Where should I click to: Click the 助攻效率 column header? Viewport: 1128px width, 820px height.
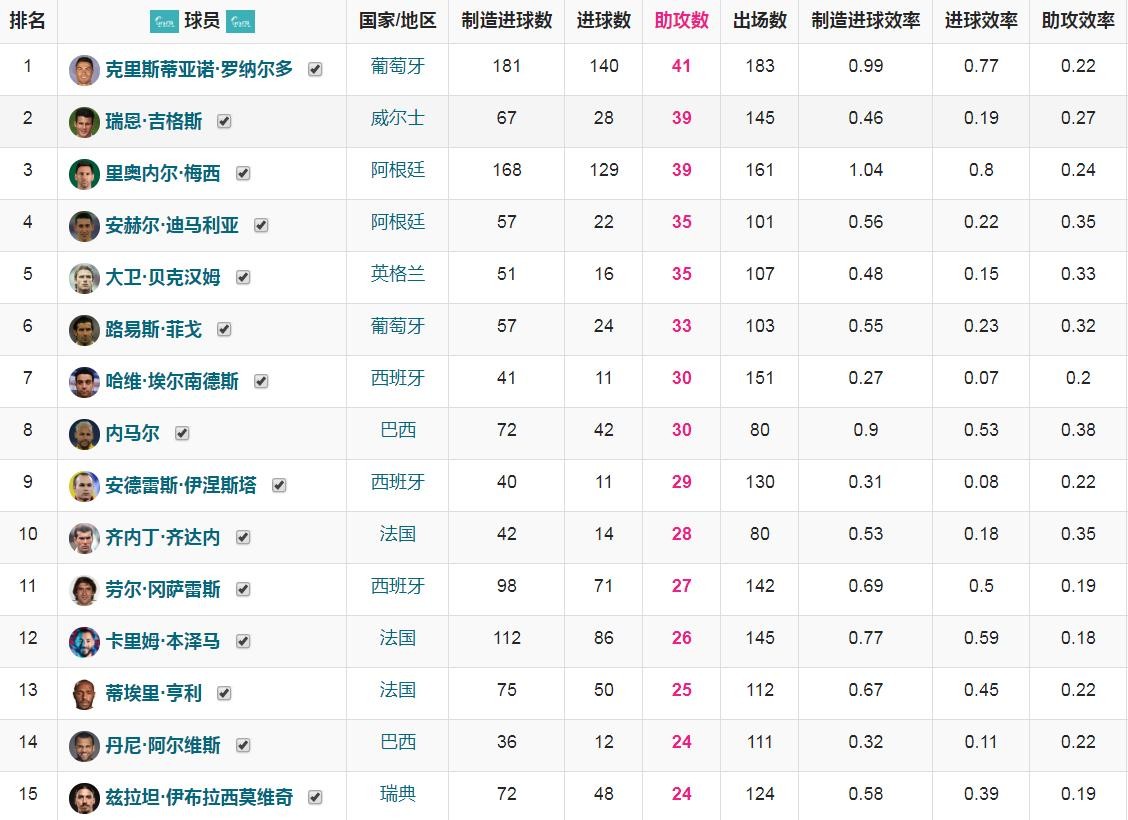(x=1077, y=21)
